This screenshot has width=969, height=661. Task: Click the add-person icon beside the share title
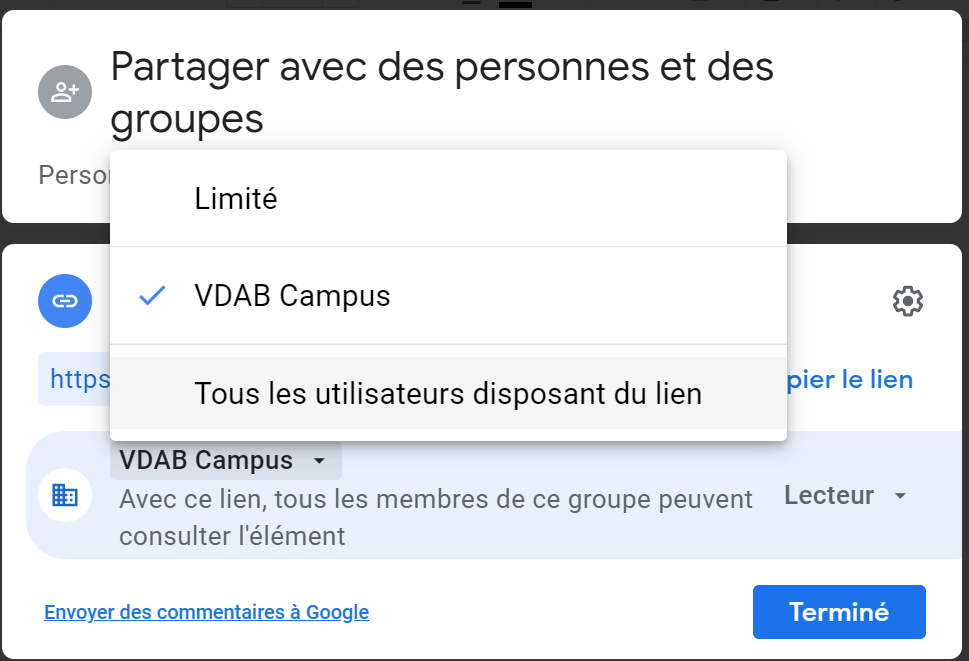(65, 92)
